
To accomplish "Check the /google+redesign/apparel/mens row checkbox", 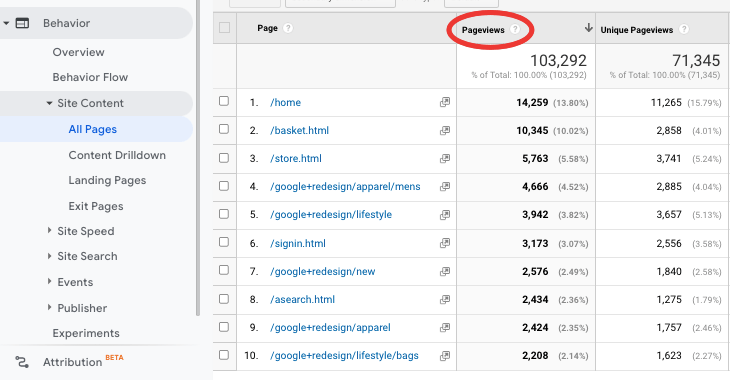I will [224, 186].
